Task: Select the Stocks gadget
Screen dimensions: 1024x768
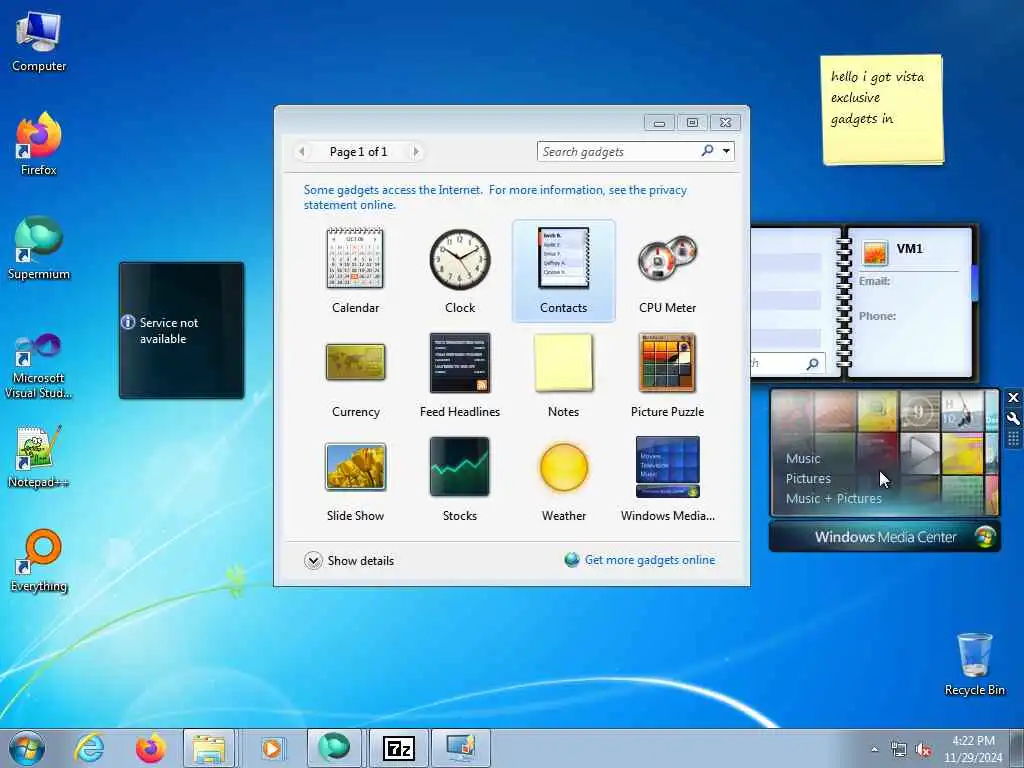Action: click(x=460, y=479)
